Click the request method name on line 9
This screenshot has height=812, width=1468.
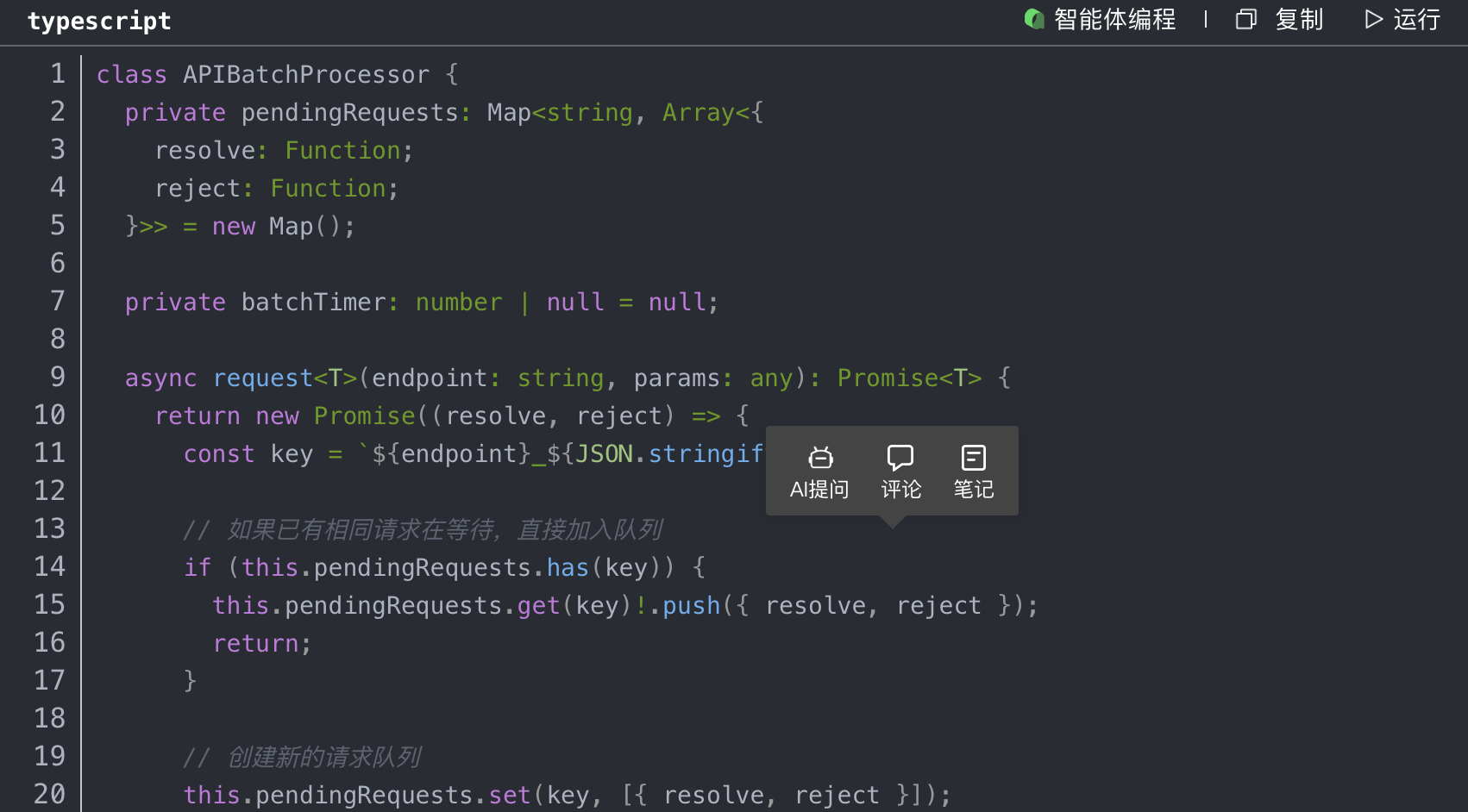263,378
